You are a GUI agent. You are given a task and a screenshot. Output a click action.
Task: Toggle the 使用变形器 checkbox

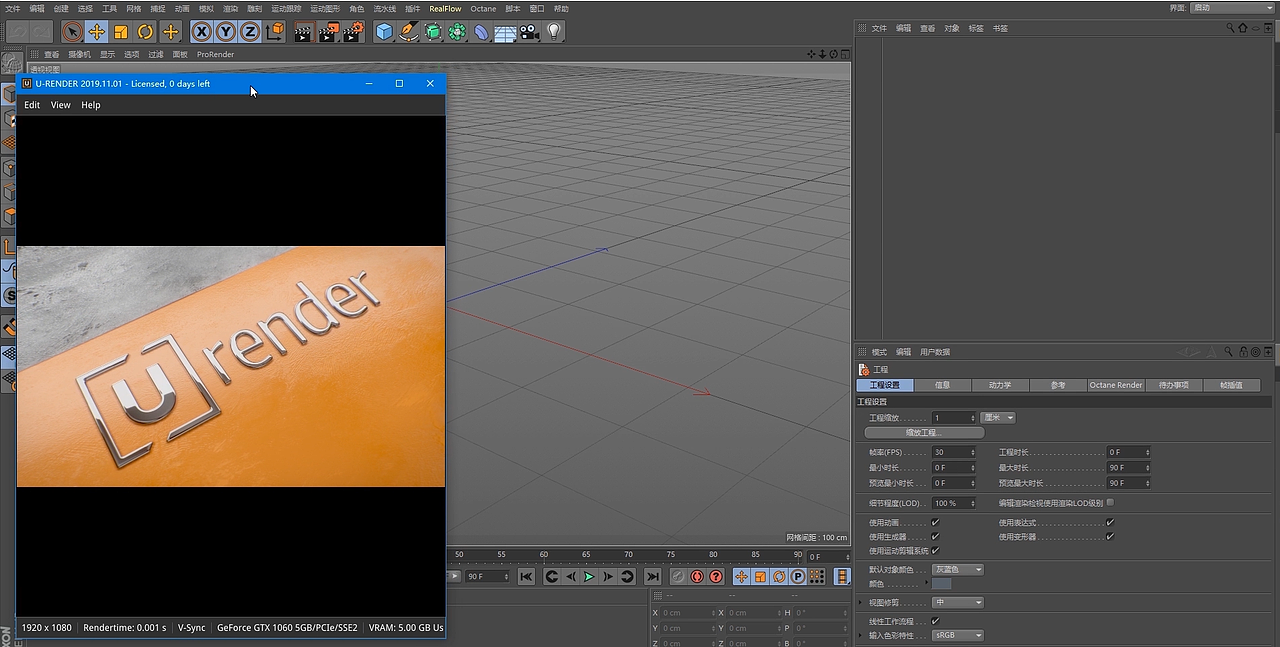[1110, 537]
